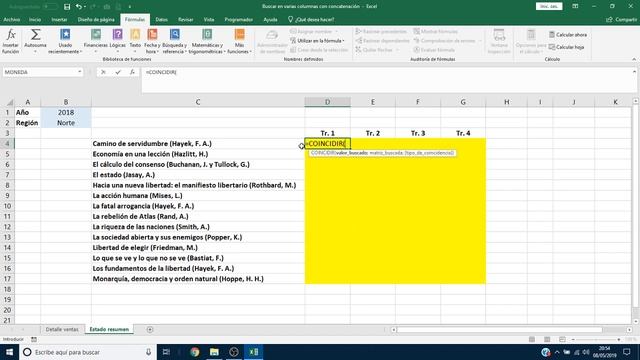
Task: Select column D header
Action: click(x=327, y=102)
